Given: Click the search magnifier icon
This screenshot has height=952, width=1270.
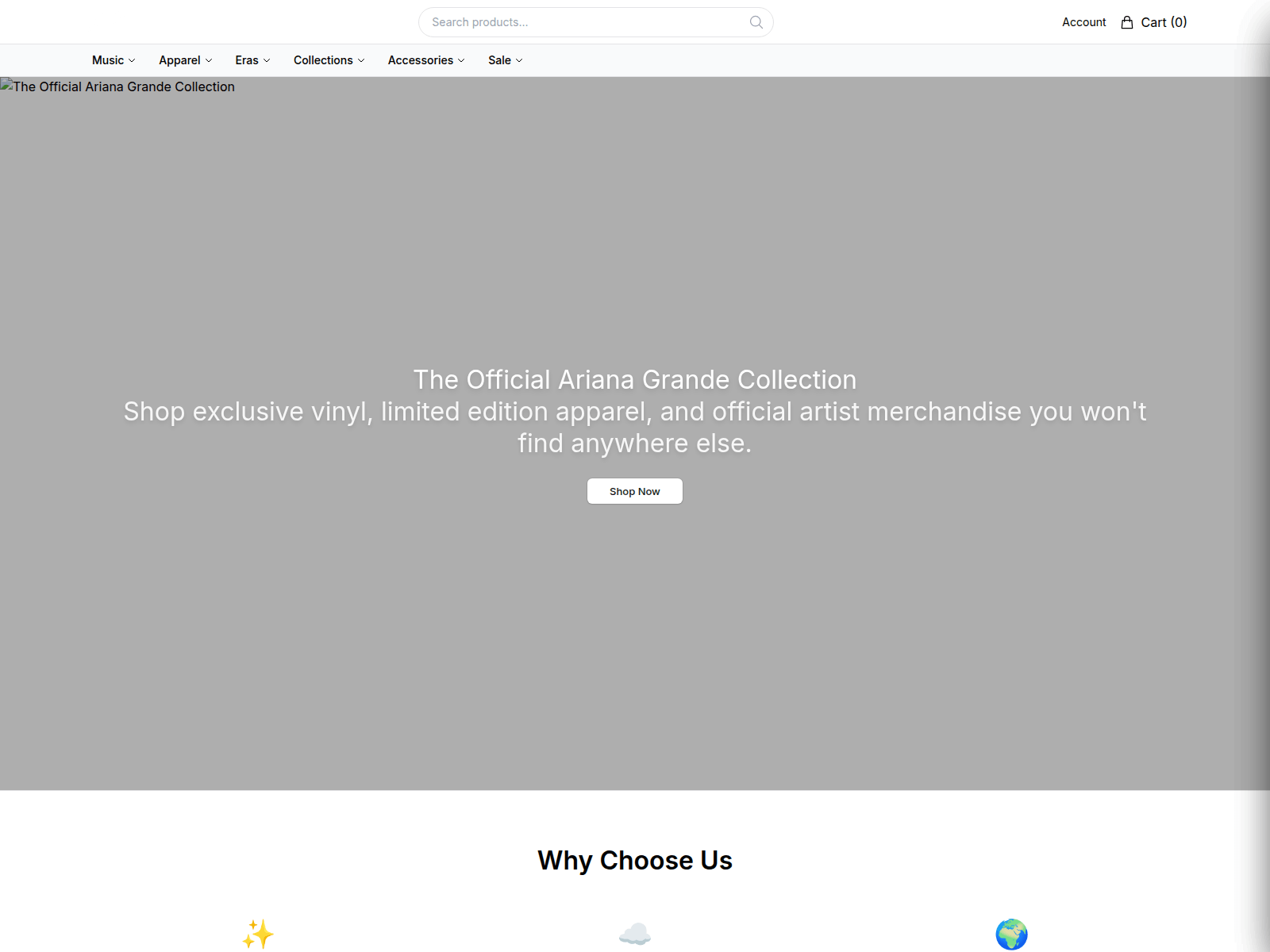Looking at the screenshot, I should (x=756, y=22).
